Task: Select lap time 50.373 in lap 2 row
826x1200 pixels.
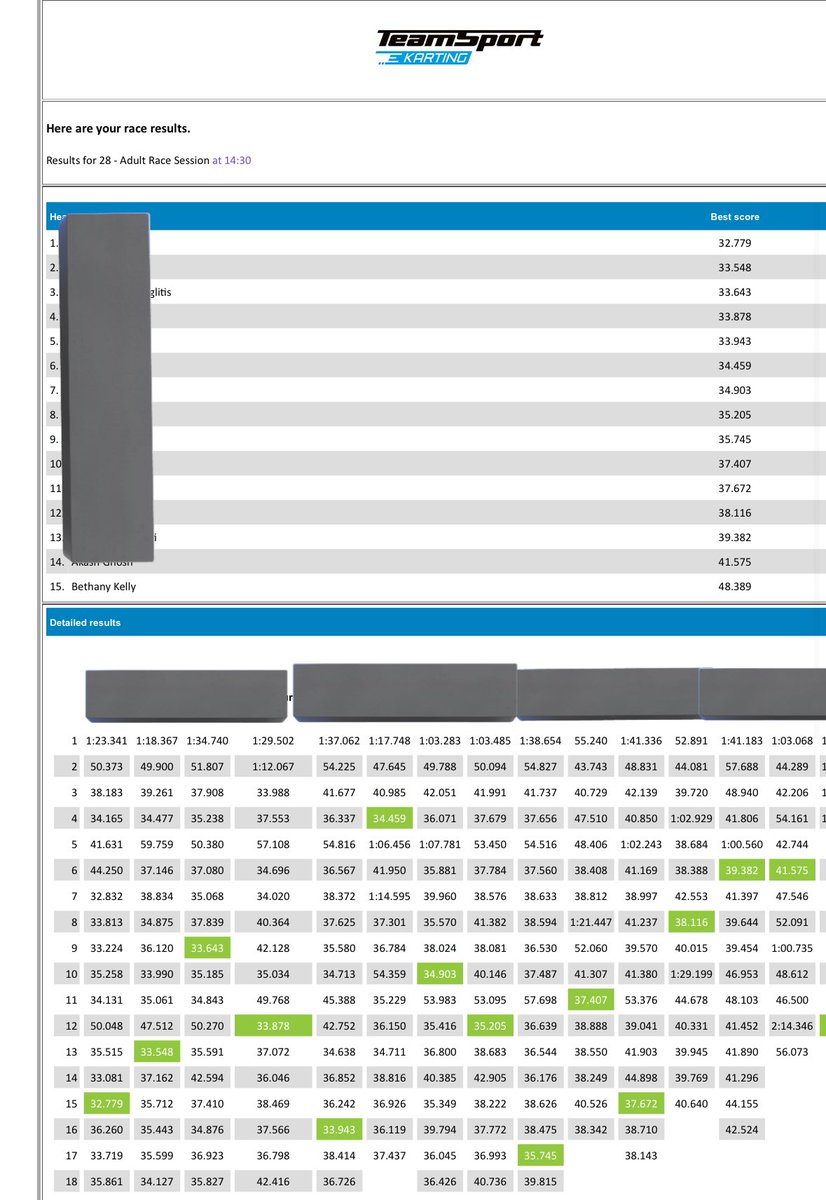Action: point(106,765)
